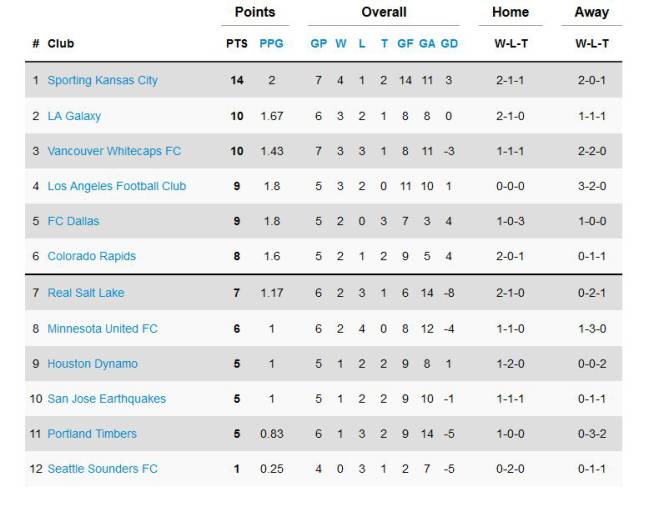Open the Los Angeles Football Club link

[117, 186]
